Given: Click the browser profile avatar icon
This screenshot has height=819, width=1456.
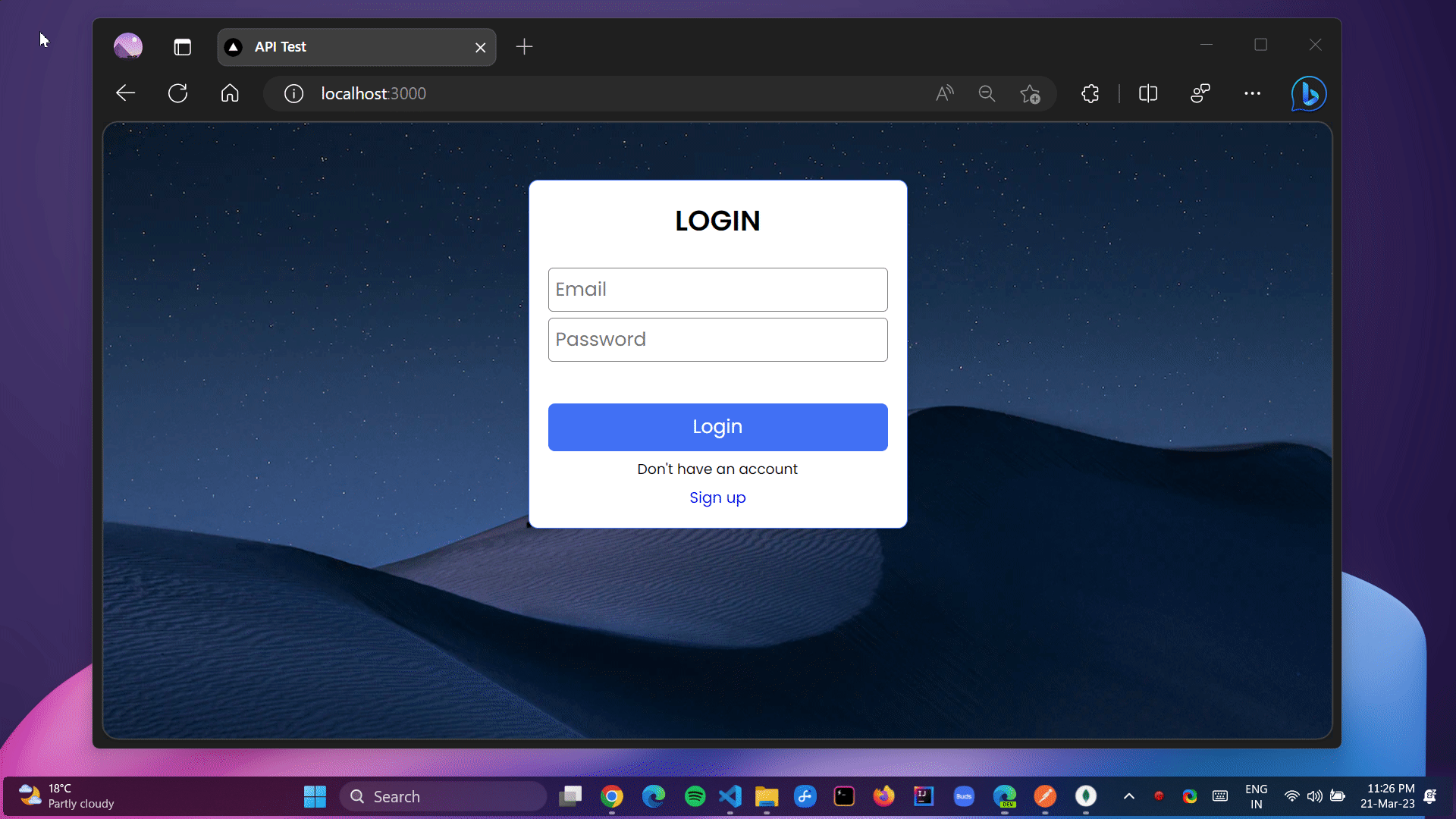Looking at the screenshot, I should [128, 46].
